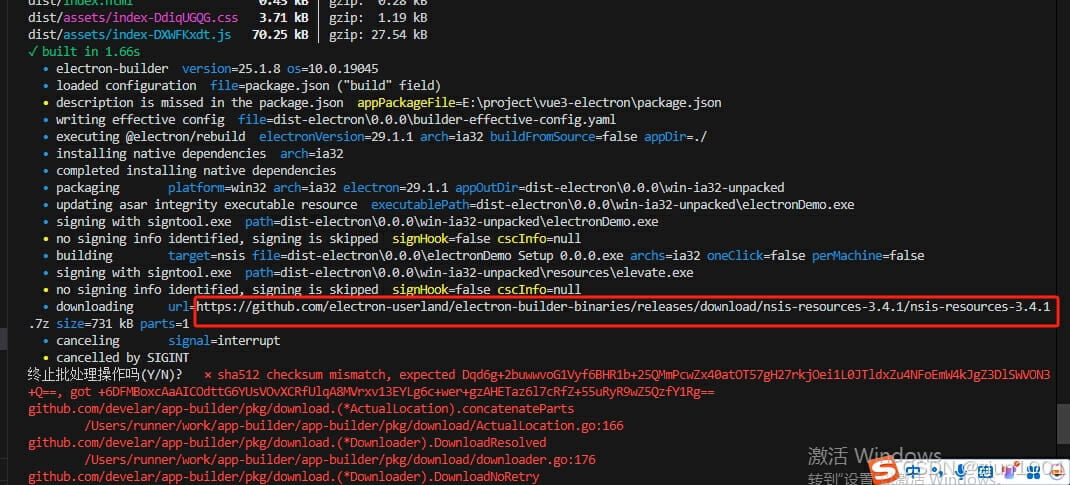Image resolution: width=1070 pixels, height=485 pixels.
Task: Click 'description is missed in the package.json' text
Action: (x=199, y=102)
